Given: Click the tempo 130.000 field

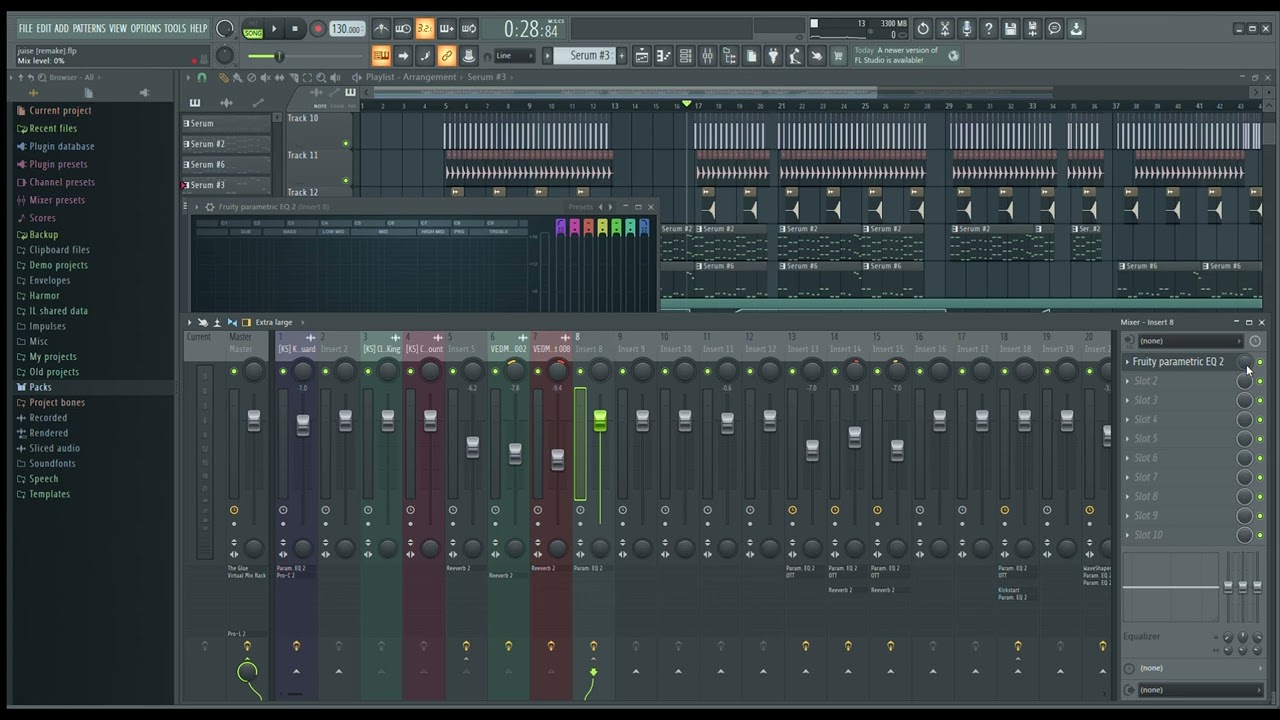Looking at the screenshot, I should (x=347, y=29).
